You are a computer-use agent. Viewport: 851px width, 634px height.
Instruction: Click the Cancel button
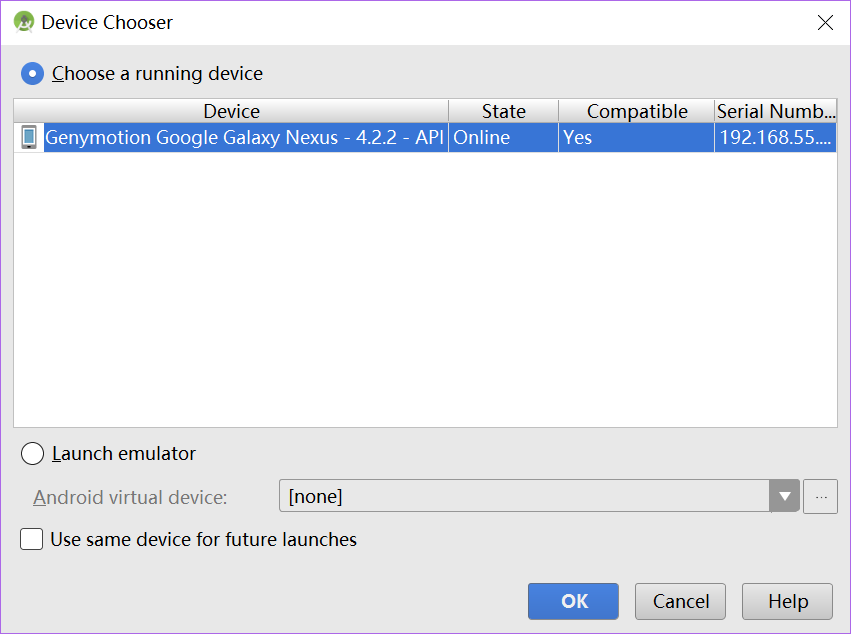[681, 601]
